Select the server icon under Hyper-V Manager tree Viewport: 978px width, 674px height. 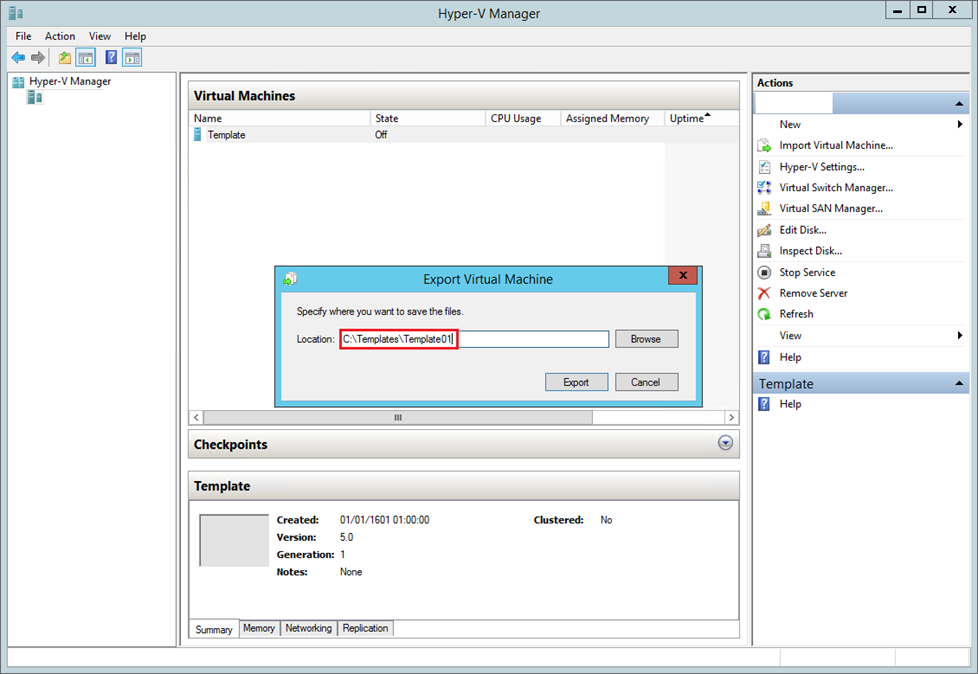34,97
